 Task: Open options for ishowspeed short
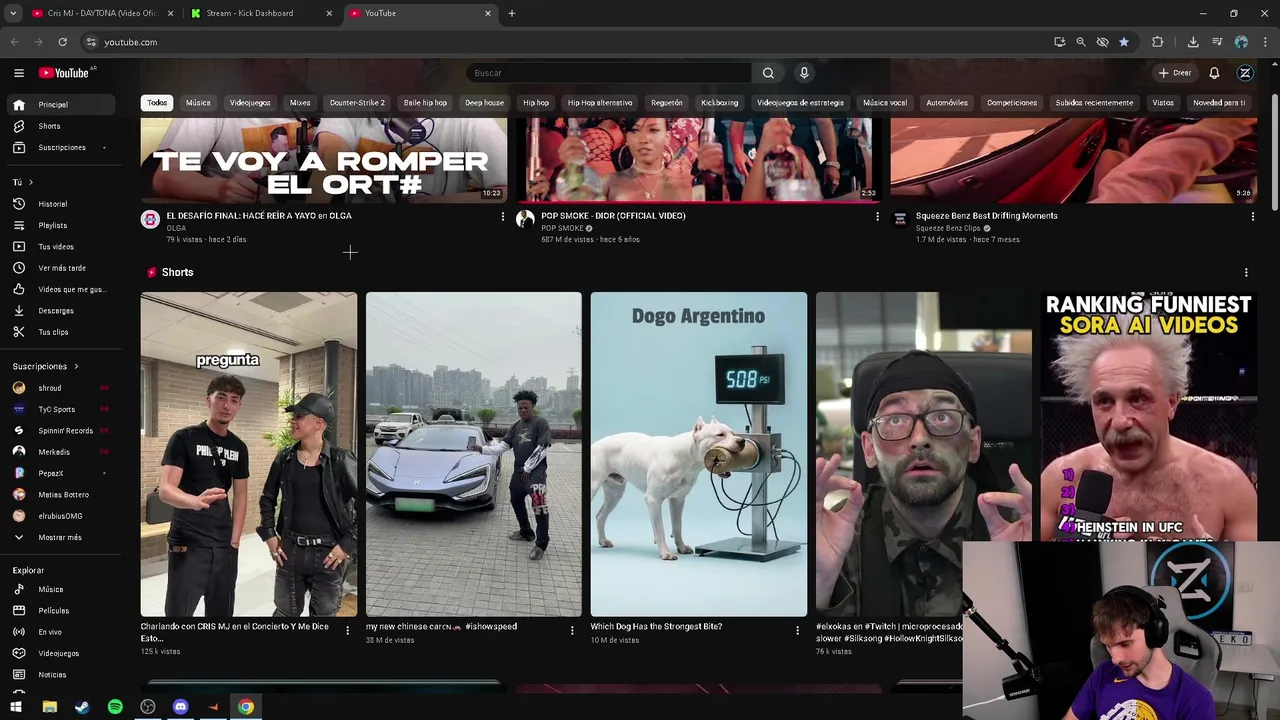click(572, 630)
